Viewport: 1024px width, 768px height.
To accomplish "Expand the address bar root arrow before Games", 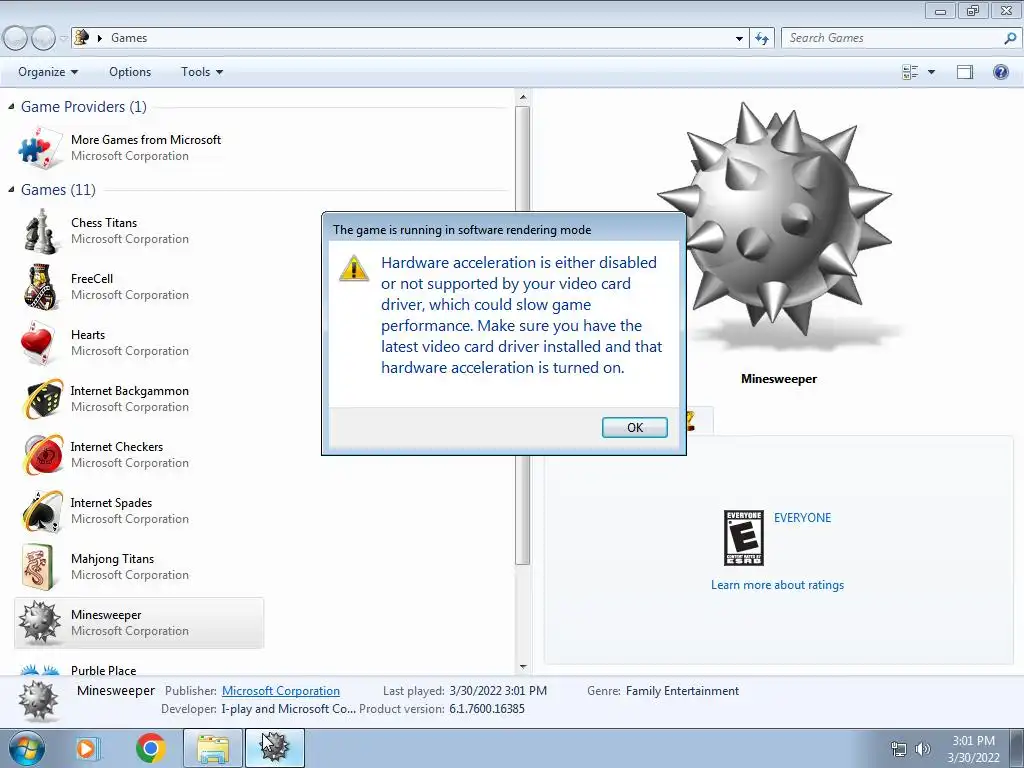I will pos(100,38).
